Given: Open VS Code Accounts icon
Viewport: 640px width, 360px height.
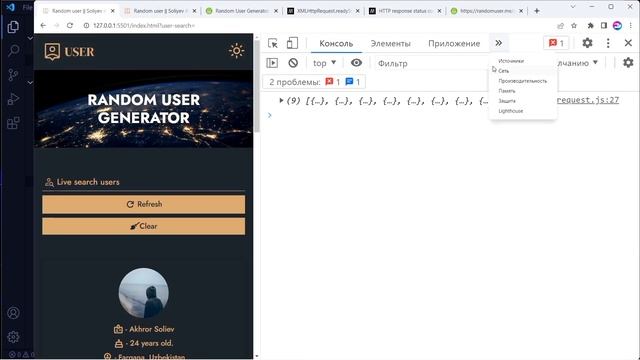Looking at the screenshot, I should 13,313.
